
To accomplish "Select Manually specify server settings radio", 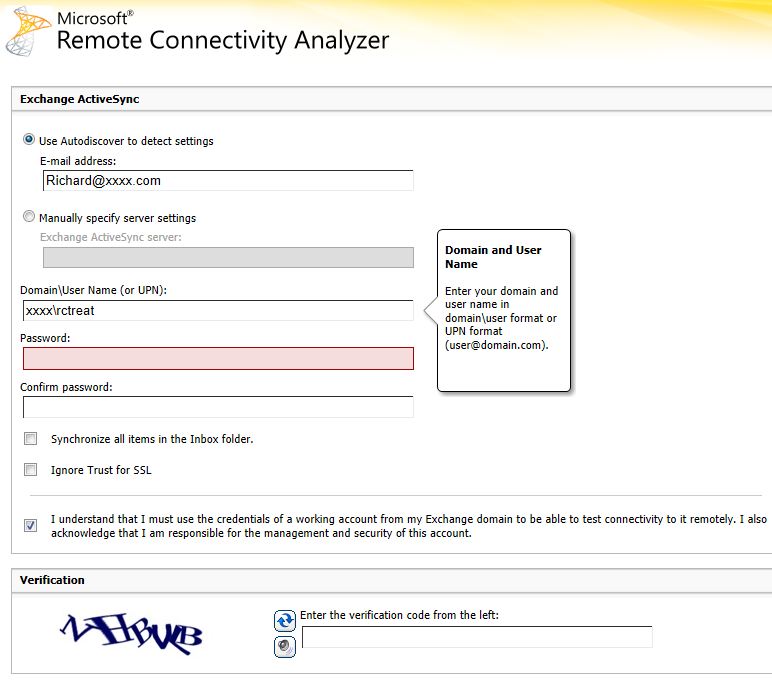I will [x=29, y=216].
